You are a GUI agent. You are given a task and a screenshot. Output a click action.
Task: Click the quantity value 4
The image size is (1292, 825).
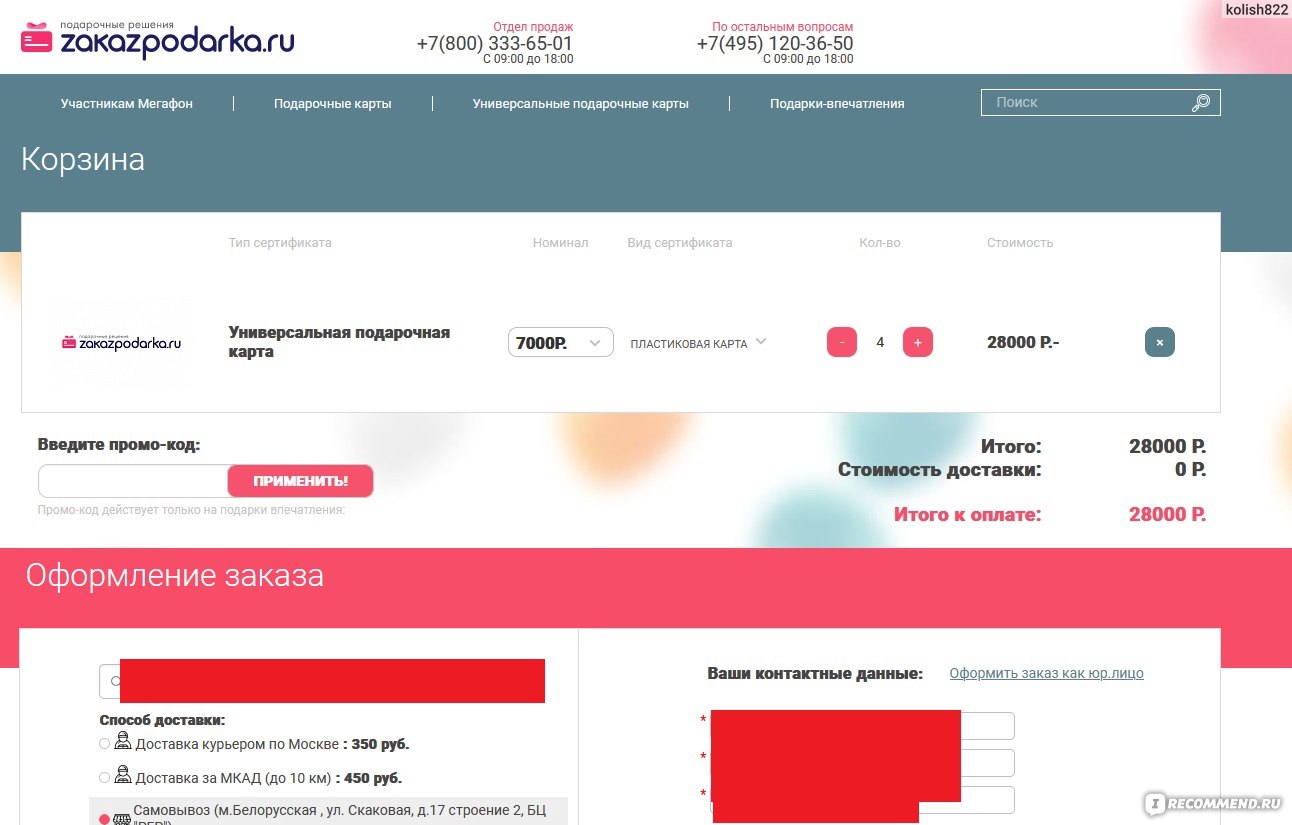click(x=880, y=342)
